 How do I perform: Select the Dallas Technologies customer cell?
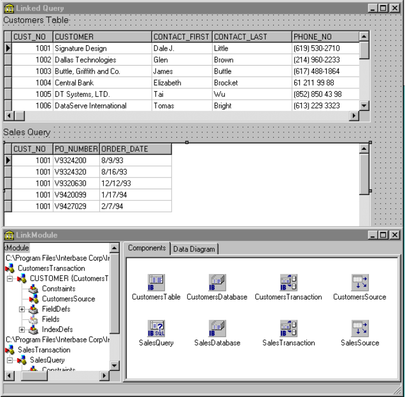point(102,60)
